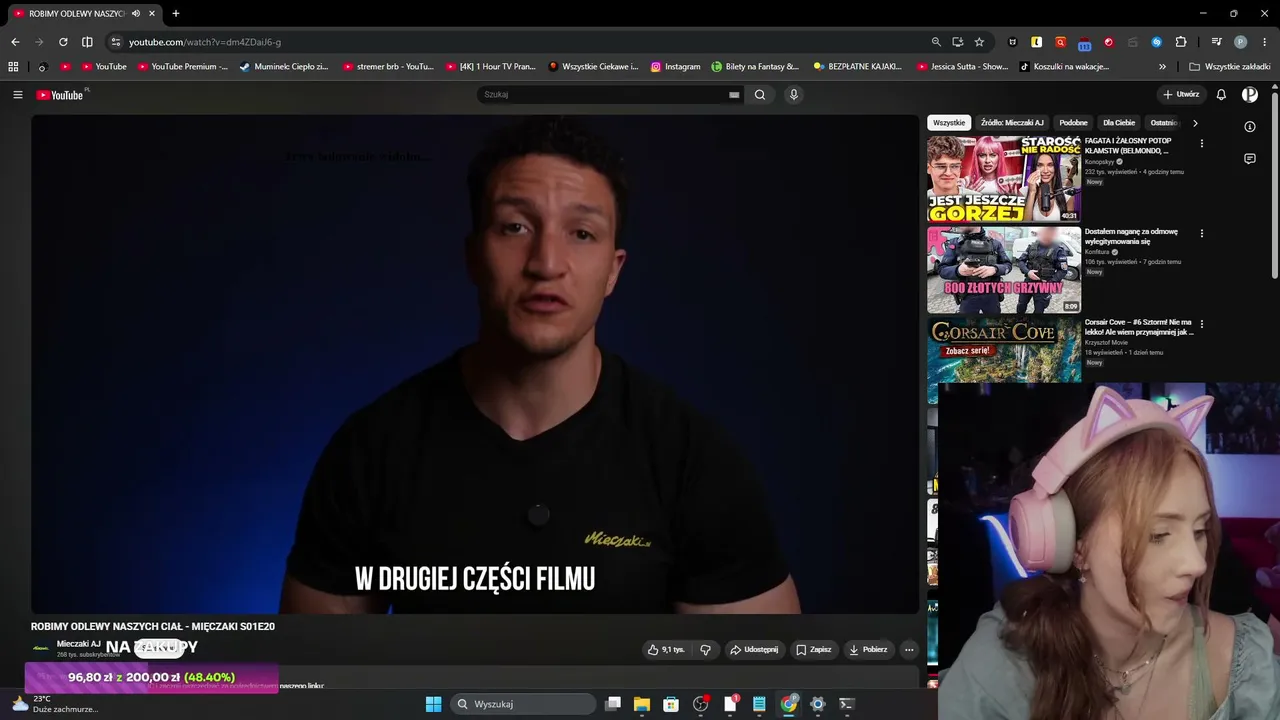This screenshot has width=1280, height=720.
Task: Select the Podobne filter chip
Action: click(1074, 123)
